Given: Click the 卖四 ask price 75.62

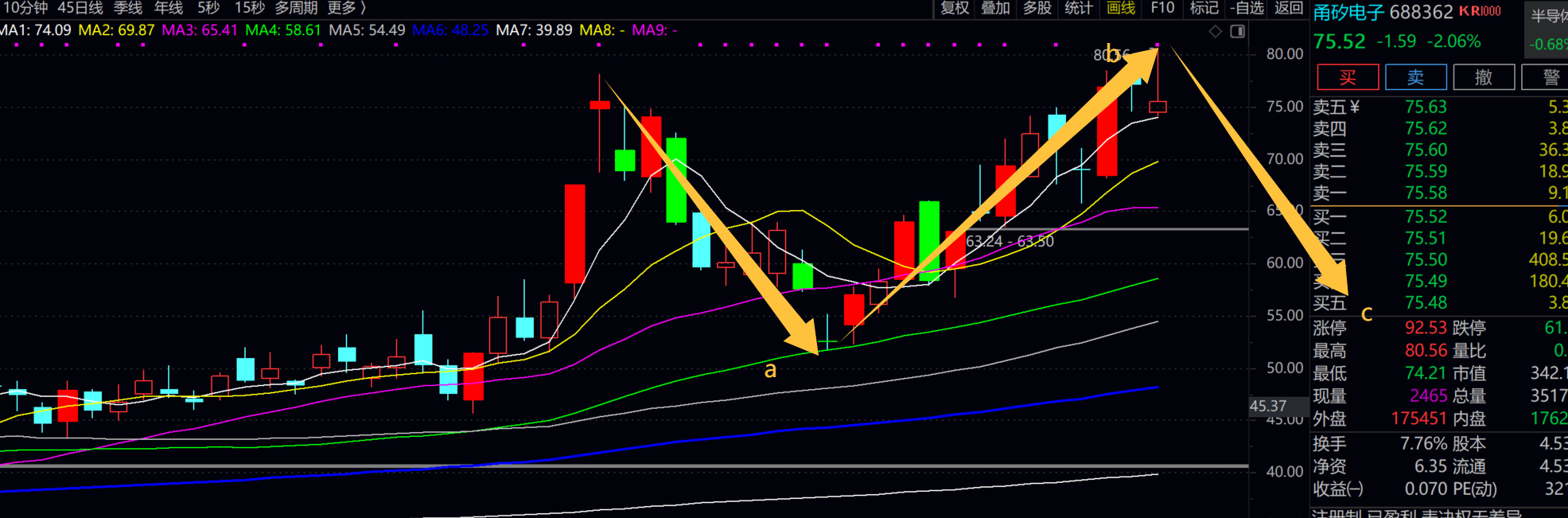Looking at the screenshot, I should point(1426,128).
